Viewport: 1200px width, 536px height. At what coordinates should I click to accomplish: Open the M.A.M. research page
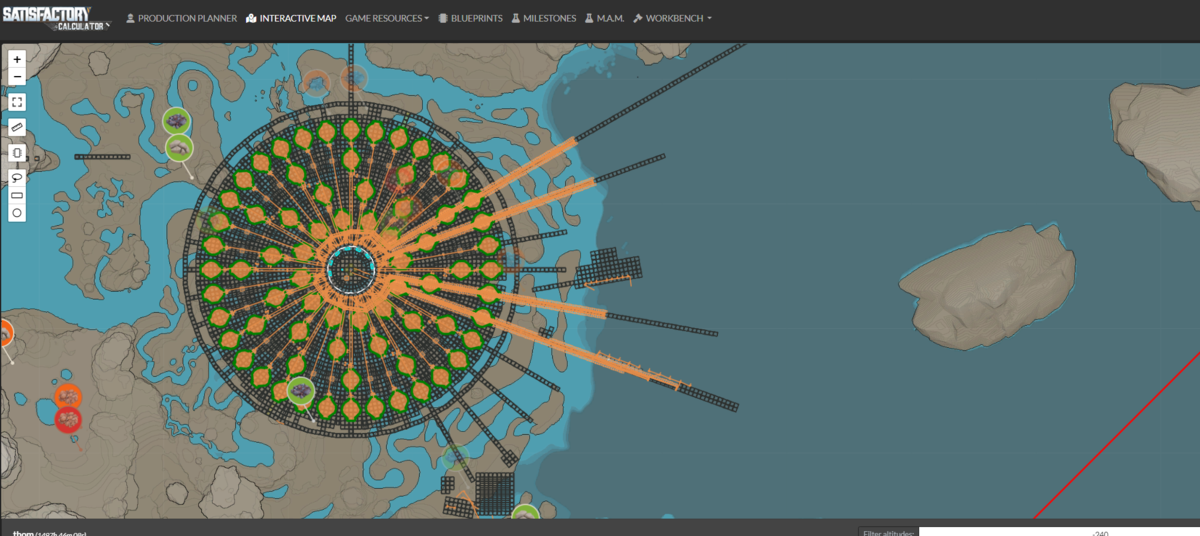[x=605, y=18]
